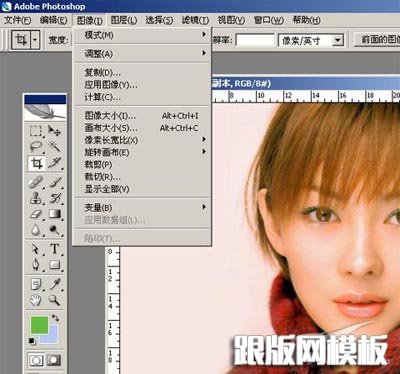Open the Crop tool preset picker arrow
Image resolution: width=400 pixels, height=374 pixels.
tap(35, 40)
